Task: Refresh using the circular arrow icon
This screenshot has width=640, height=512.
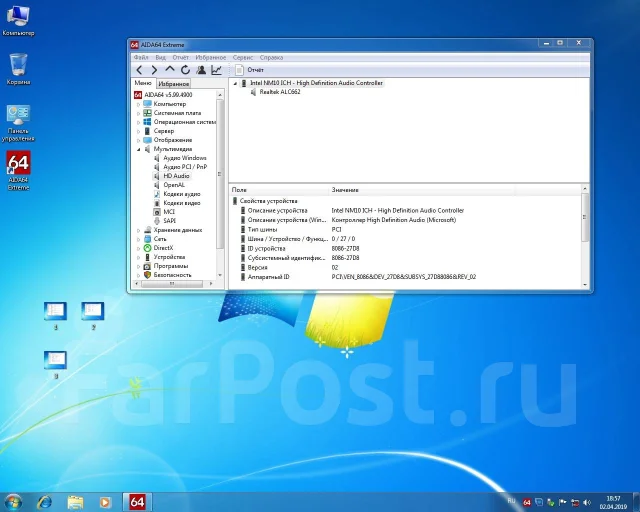Action: coord(185,70)
